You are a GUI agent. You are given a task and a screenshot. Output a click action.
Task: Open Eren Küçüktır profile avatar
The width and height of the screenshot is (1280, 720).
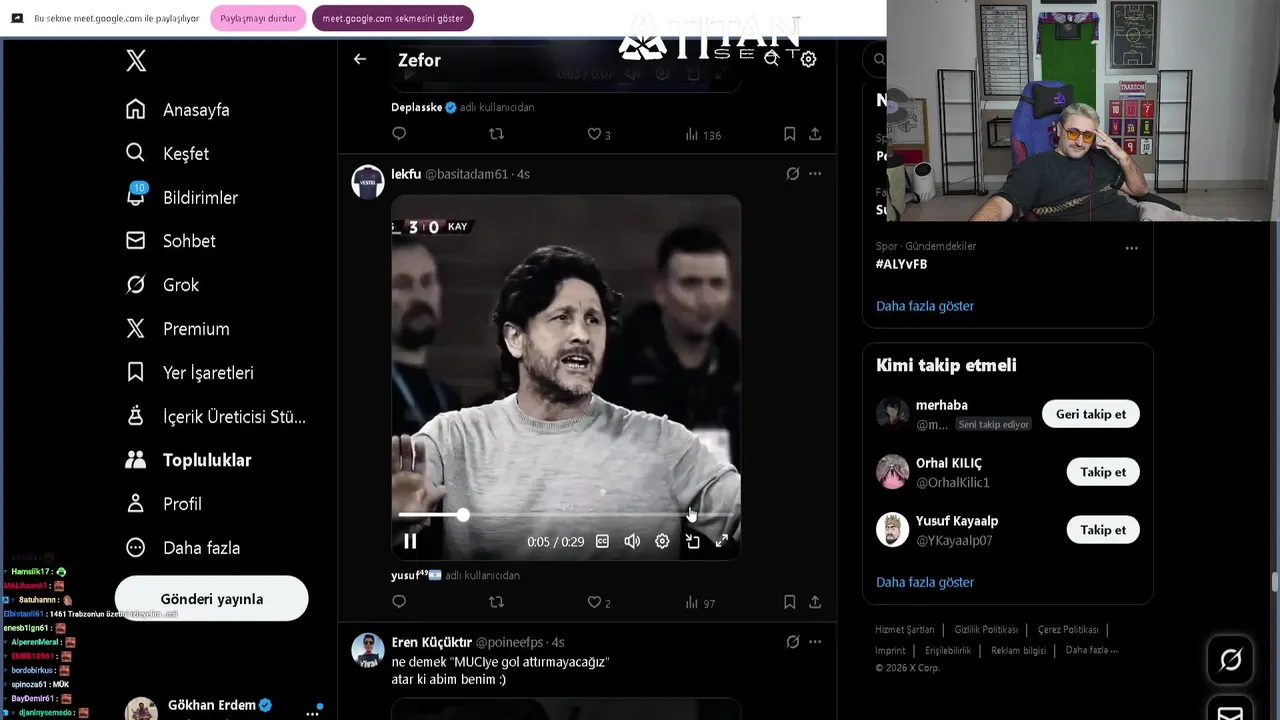(368, 650)
